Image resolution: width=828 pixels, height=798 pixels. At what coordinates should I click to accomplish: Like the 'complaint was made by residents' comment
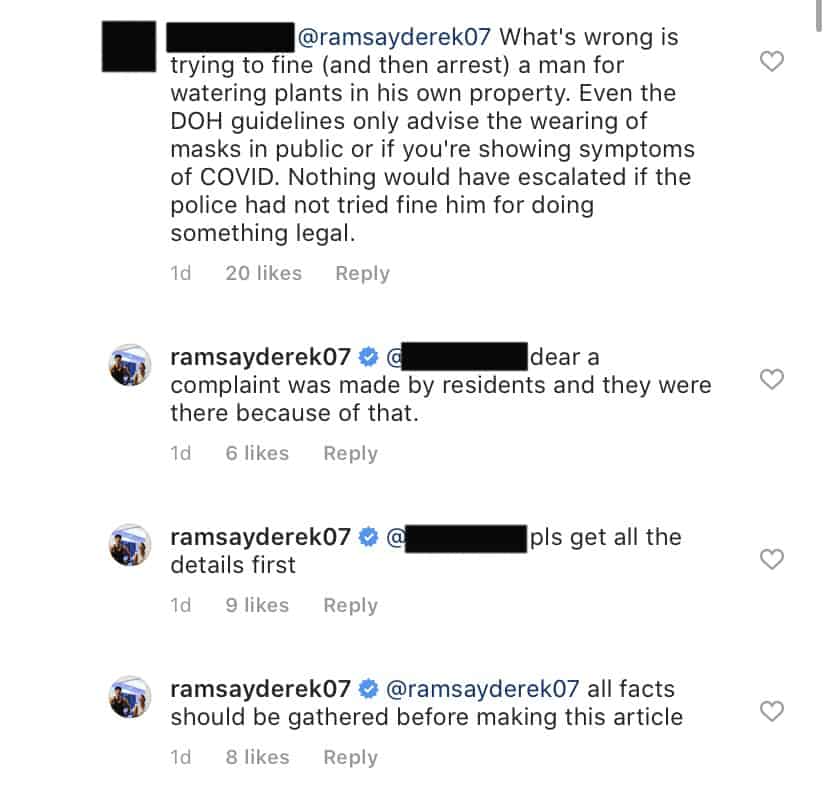[771, 379]
